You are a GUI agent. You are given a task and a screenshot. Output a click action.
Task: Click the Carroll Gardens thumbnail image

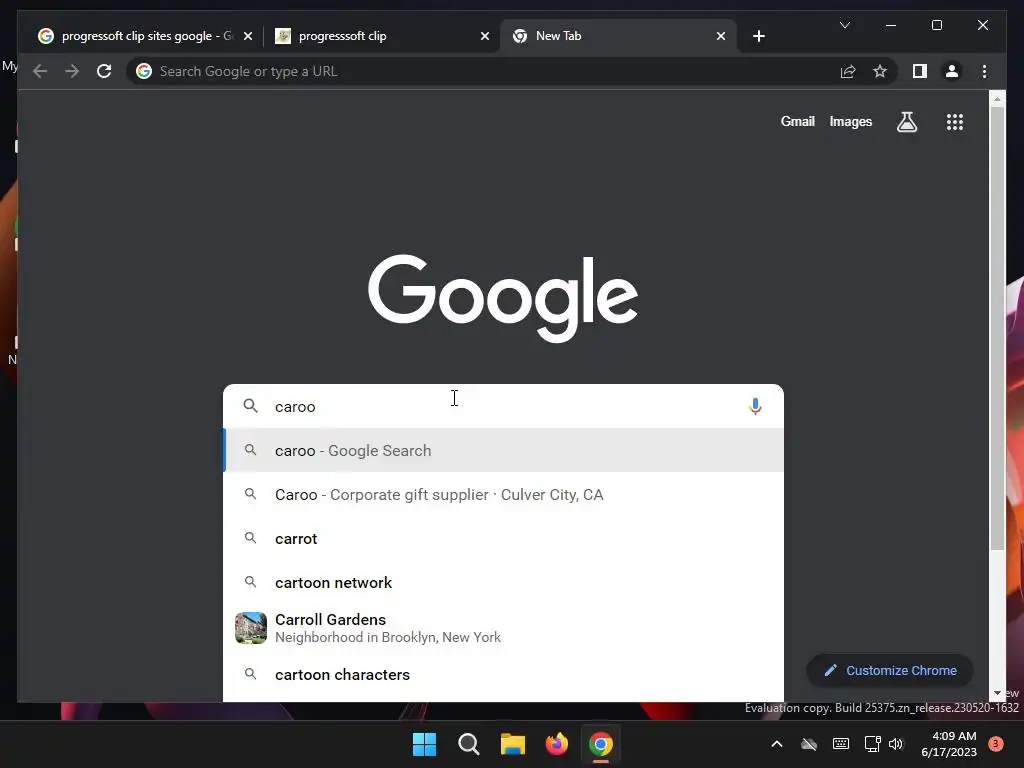click(251, 628)
